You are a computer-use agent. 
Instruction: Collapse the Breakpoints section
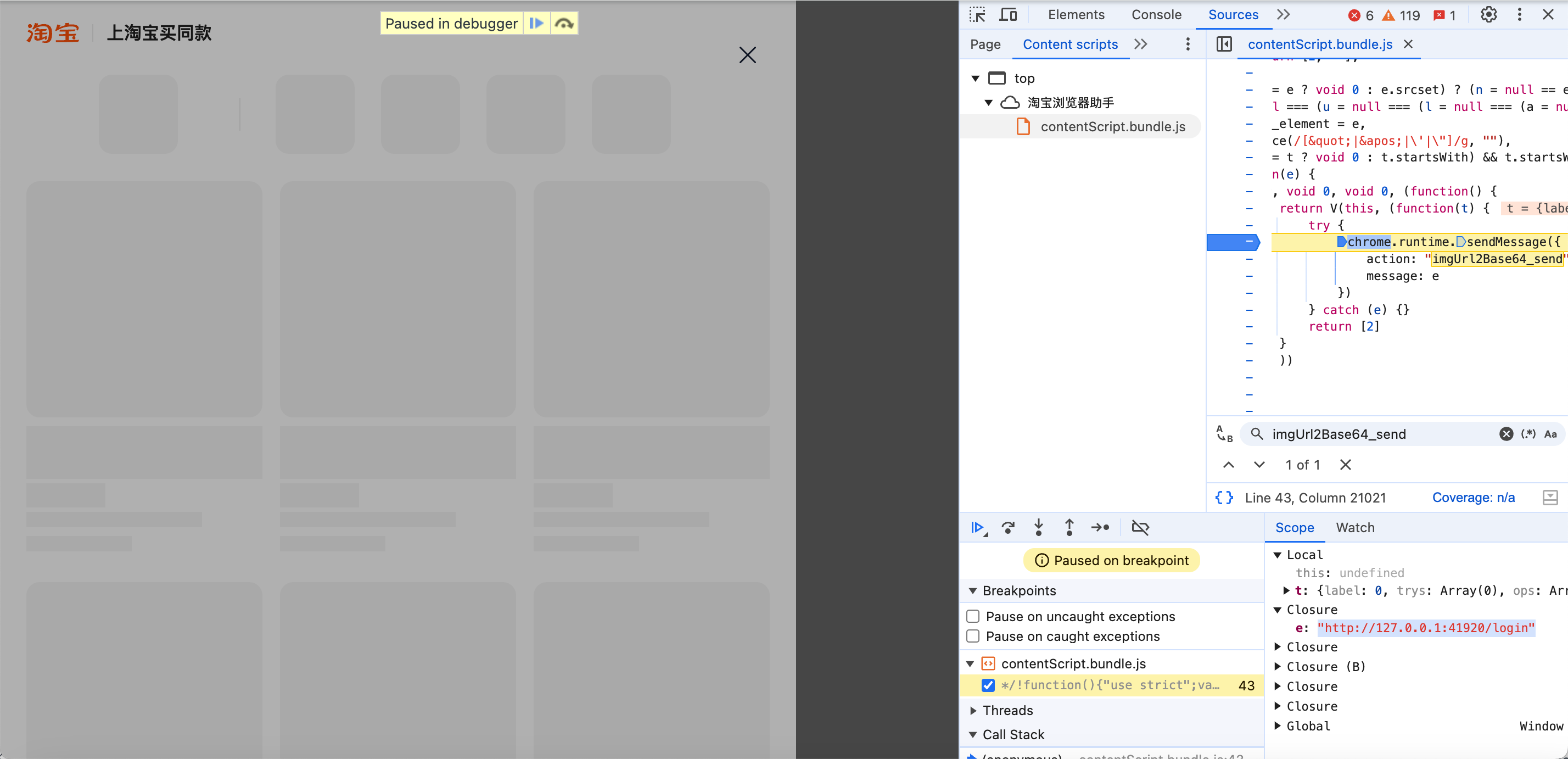[x=973, y=590]
